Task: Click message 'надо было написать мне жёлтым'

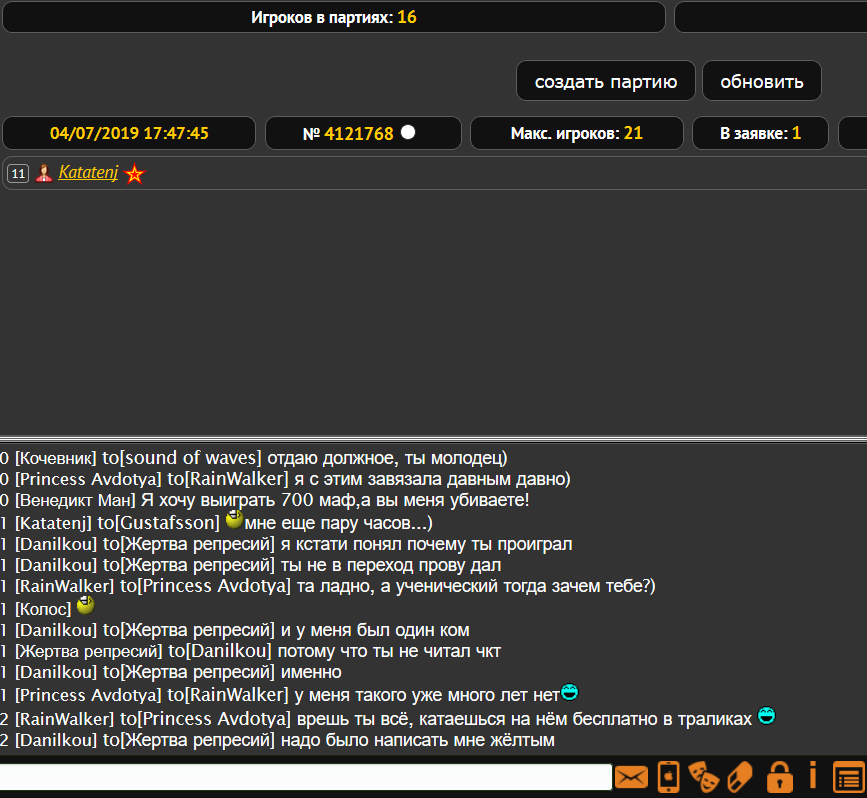Action: point(417,740)
